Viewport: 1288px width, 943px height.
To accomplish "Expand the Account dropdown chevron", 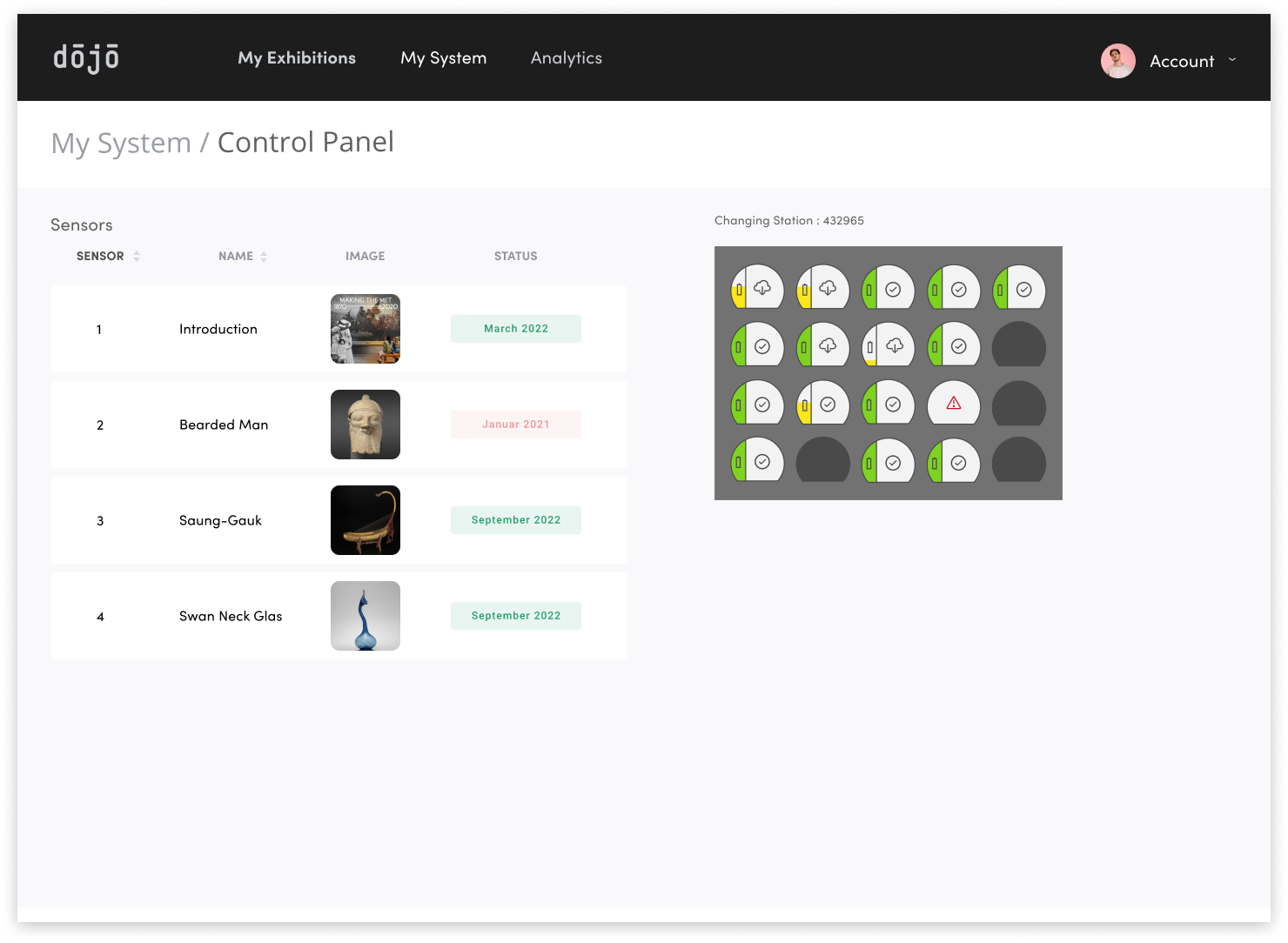I will tap(1232, 60).
